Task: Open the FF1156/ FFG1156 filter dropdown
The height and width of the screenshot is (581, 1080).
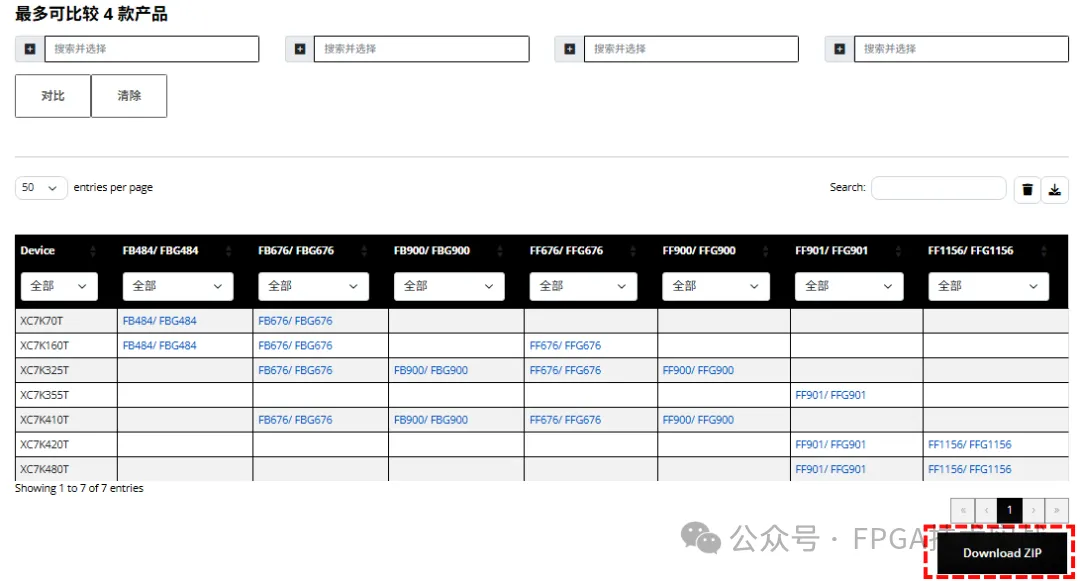Action: pyautogui.click(x=988, y=286)
